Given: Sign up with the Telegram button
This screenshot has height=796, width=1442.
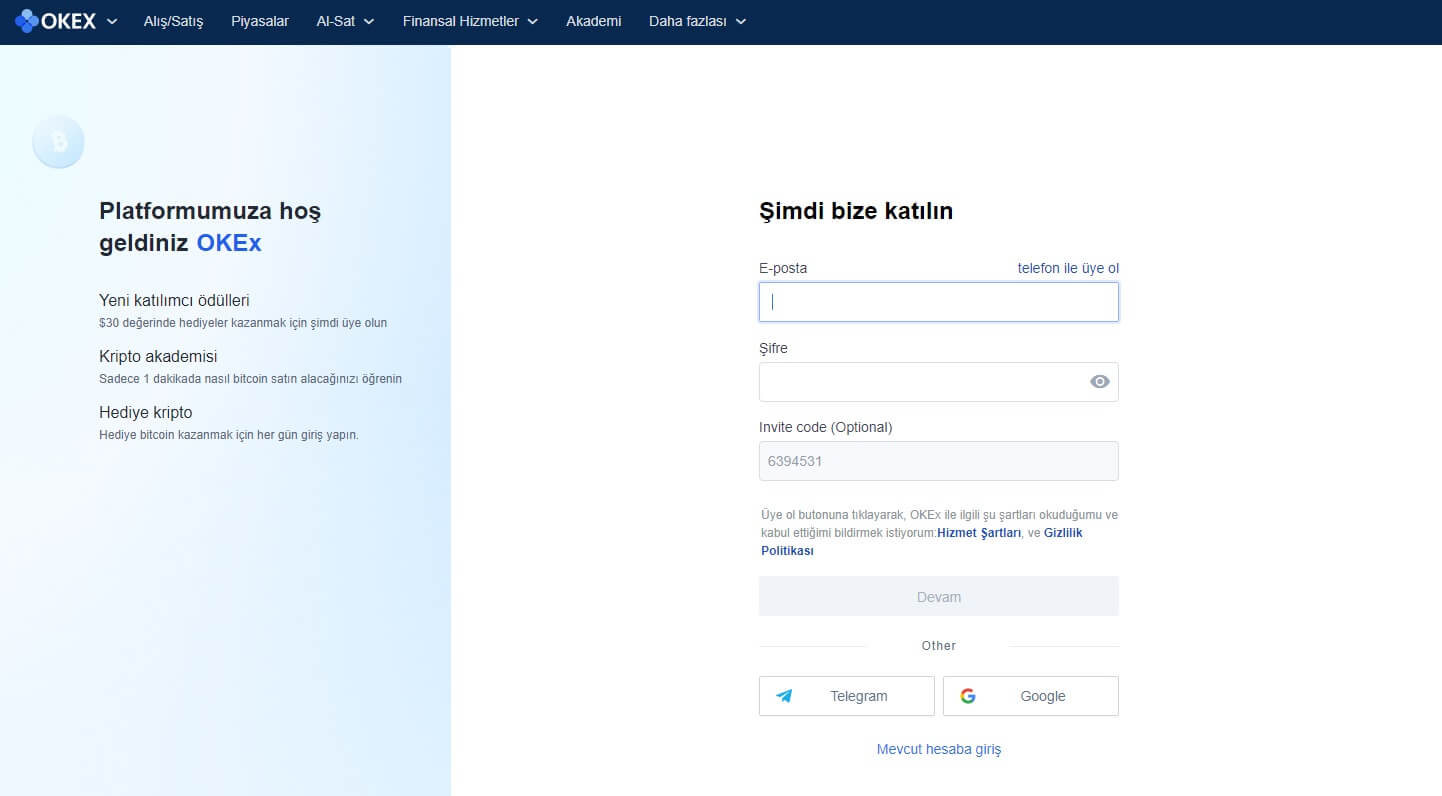Looking at the screenshot, I should tap(846, 696).
